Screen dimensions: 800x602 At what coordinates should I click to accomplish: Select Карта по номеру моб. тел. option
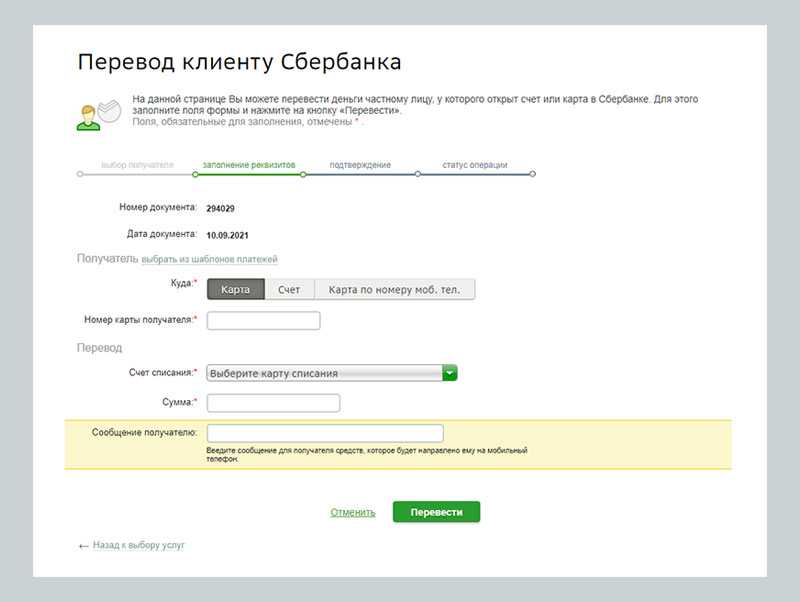point(394,289)
